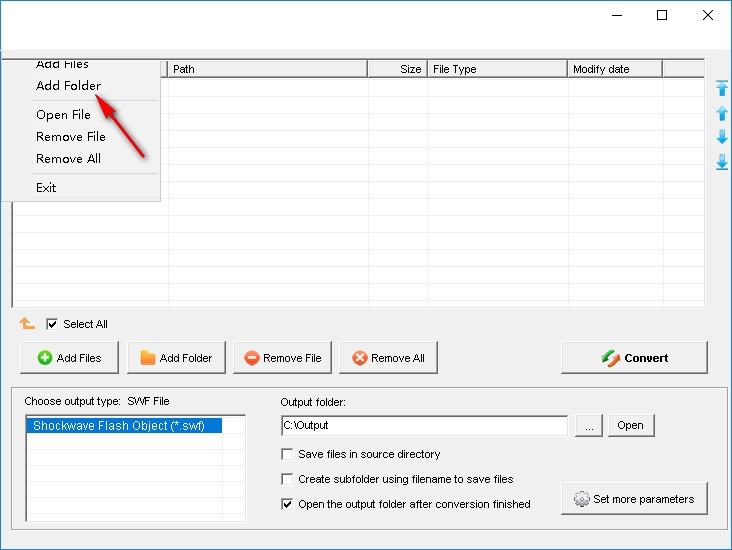Click the Add Files button

[x=70, y=358]
